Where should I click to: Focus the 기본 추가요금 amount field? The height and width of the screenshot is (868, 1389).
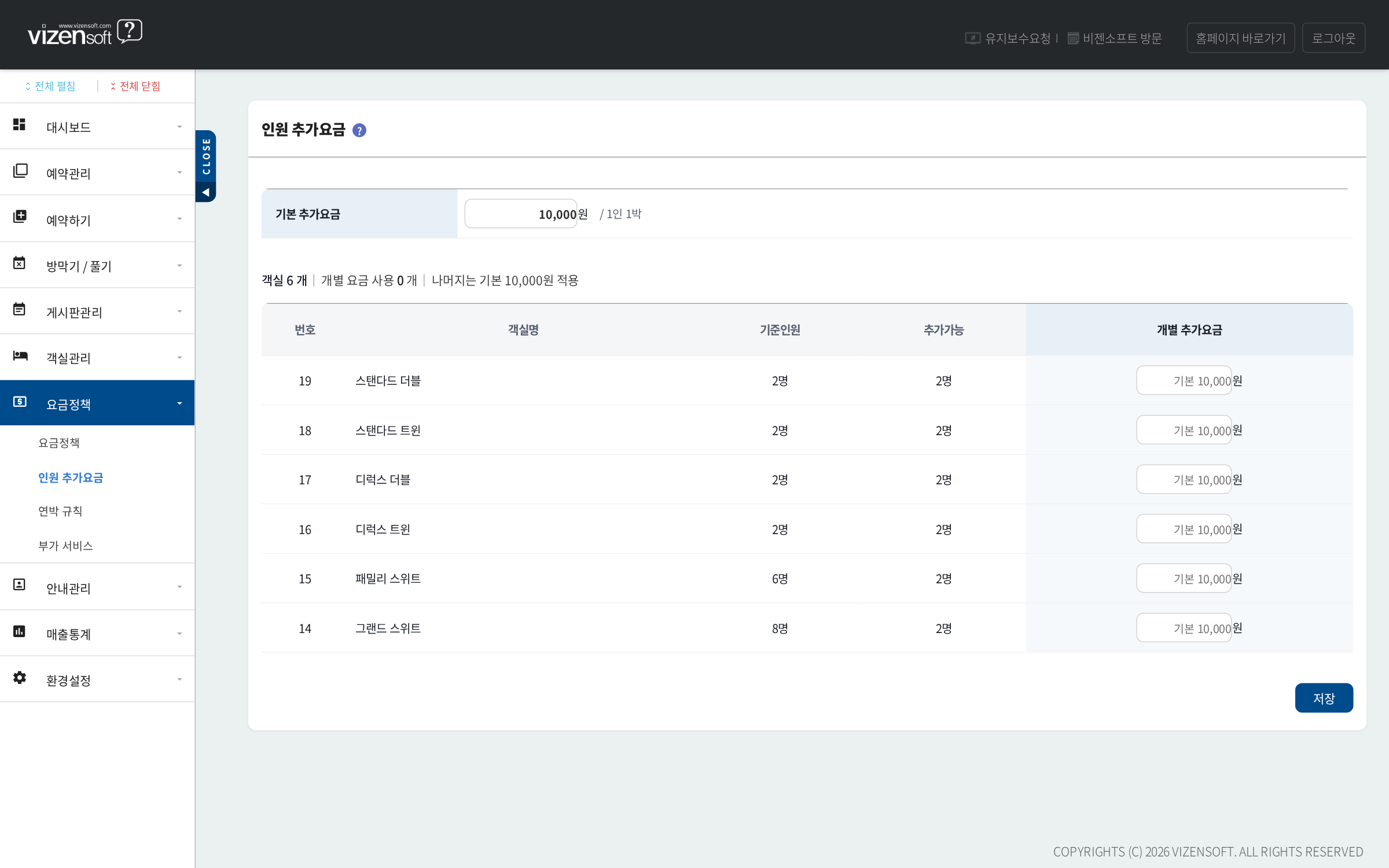click(x=521, y=214)
